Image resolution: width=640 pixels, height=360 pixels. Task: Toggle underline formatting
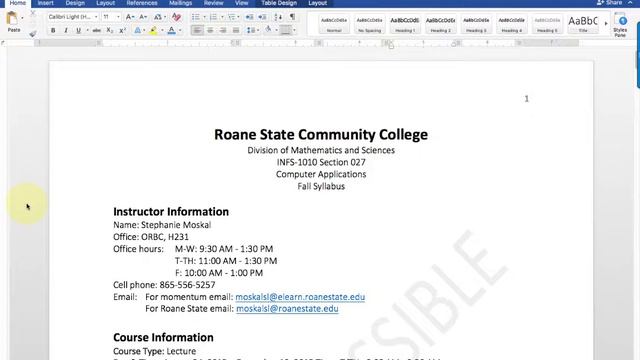tap(78, 31)
